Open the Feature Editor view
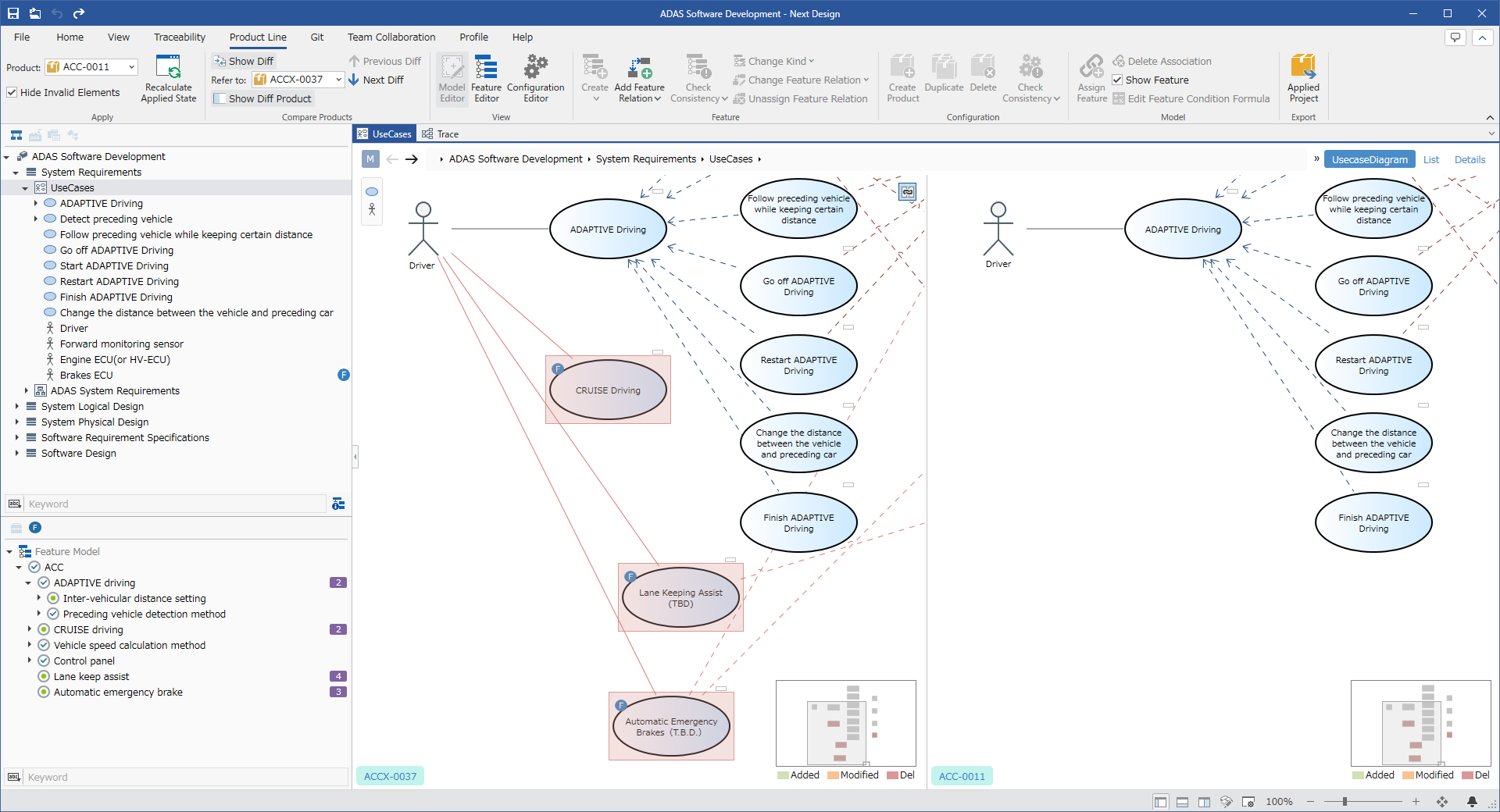1500x812 pixels. [486, 78]
